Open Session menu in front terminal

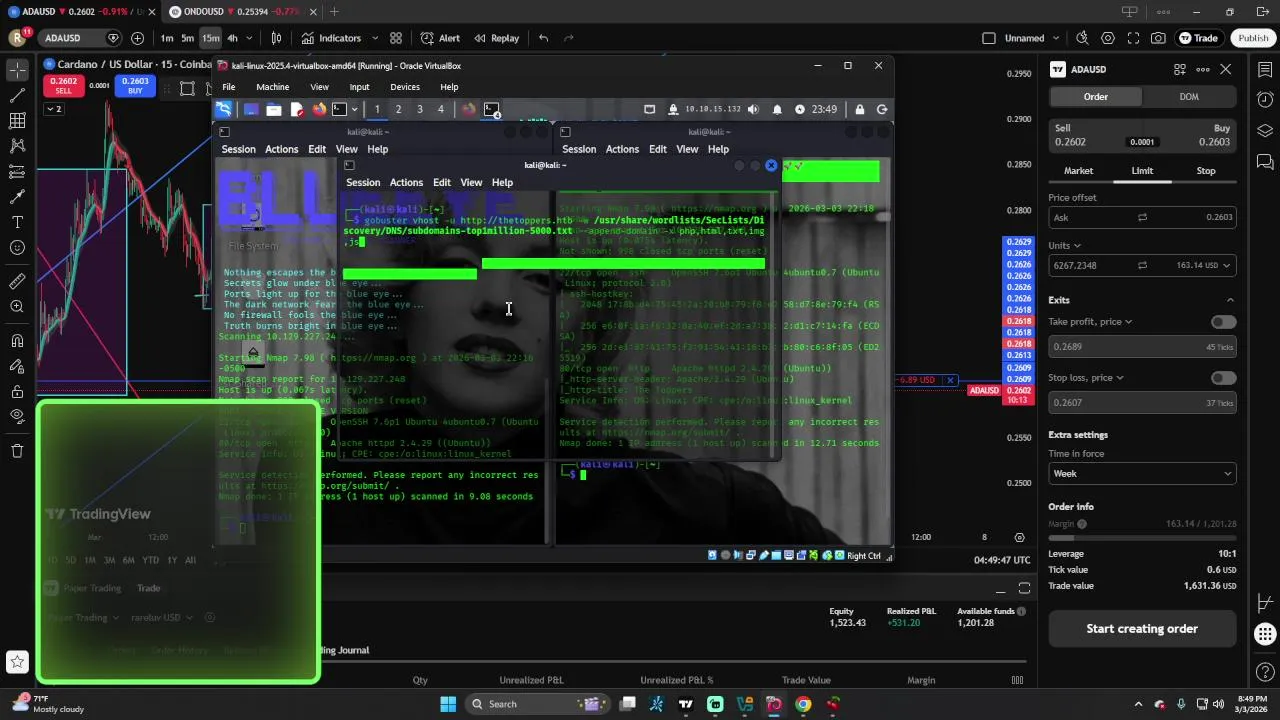[363, 183]
